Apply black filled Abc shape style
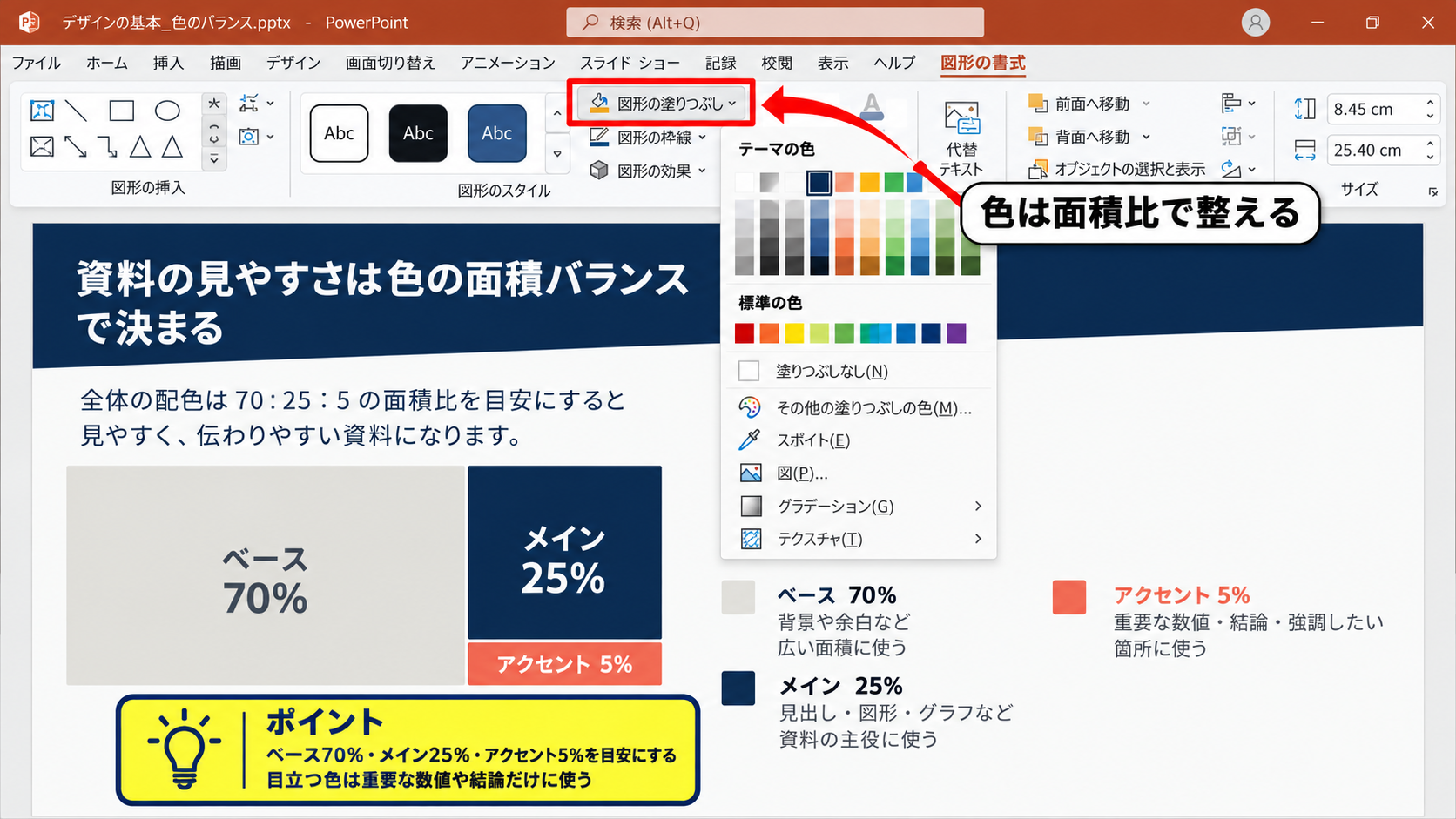Screen dimensions: 1456x819 [418, 133]
